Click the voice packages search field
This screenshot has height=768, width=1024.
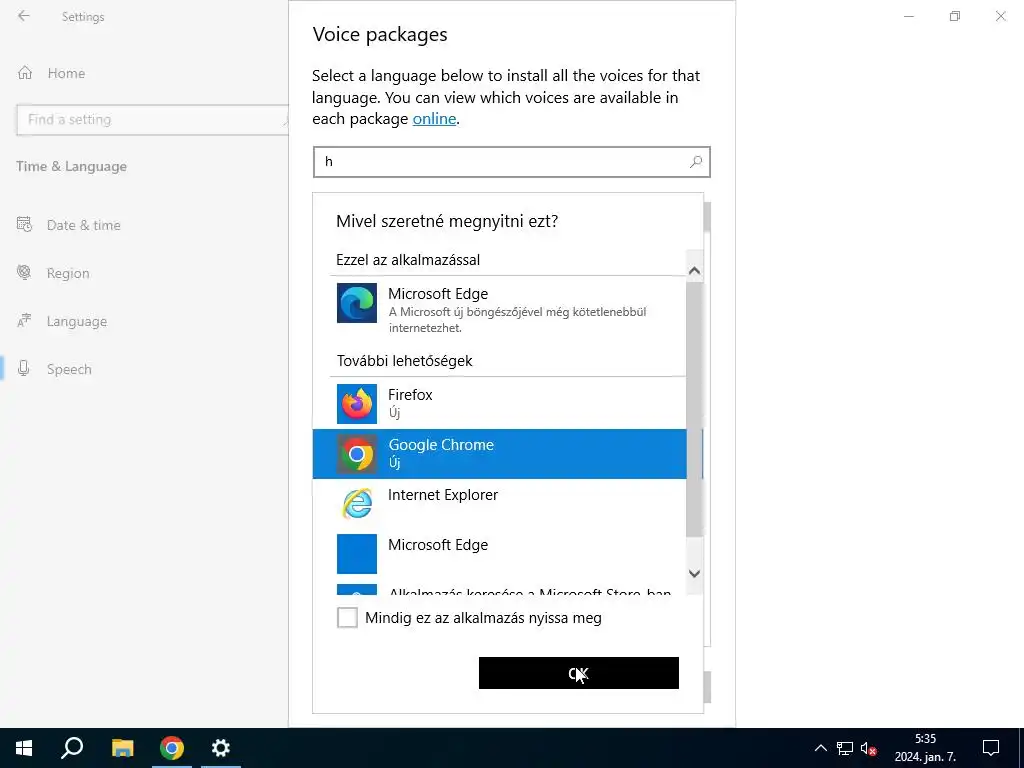511,162
